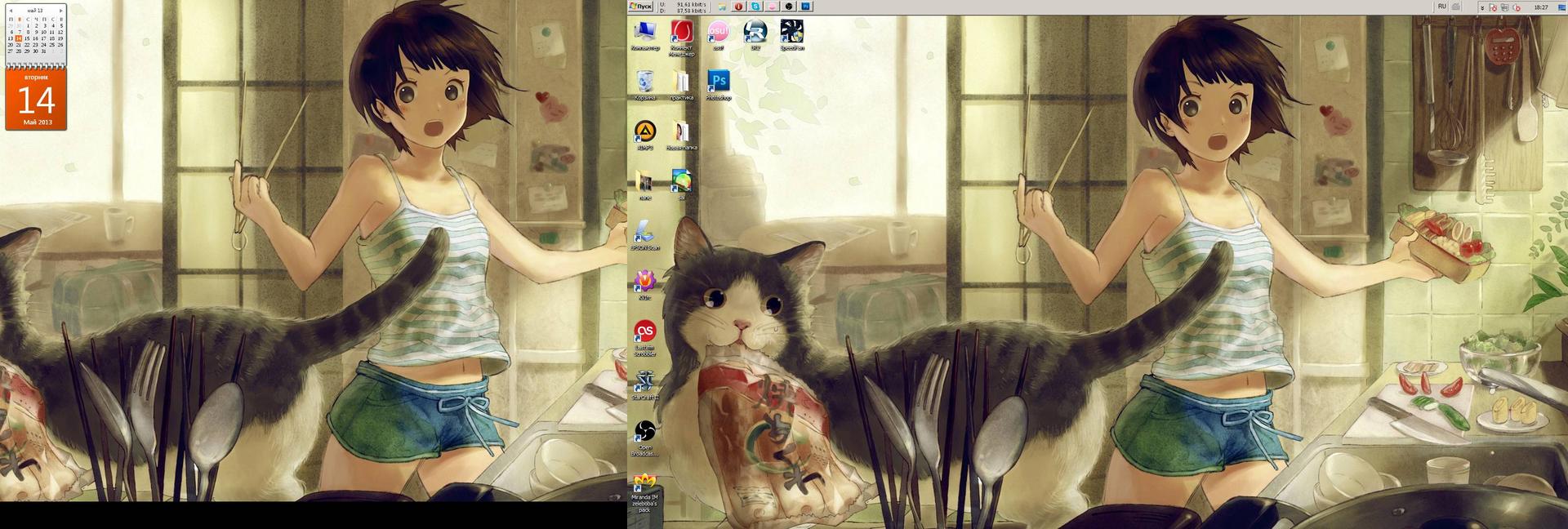Screen dimensions: 1568x529
Task: Open the red Connect Manager shortcut
Action: pos(682,38)
